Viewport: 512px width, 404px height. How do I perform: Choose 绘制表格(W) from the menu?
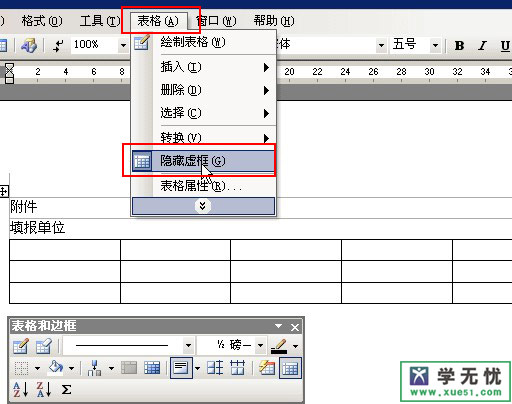pyautogui.click(x=204, y=42)
